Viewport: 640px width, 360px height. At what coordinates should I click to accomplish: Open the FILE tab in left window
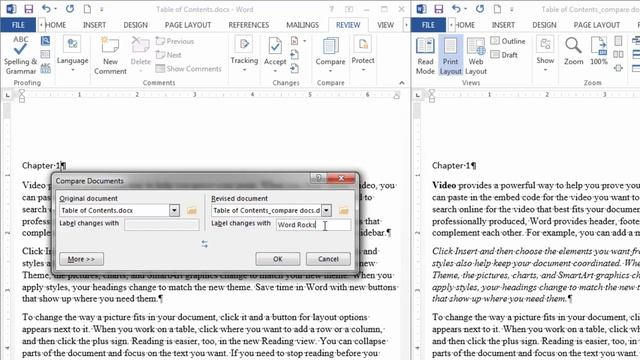click(18, 25)
